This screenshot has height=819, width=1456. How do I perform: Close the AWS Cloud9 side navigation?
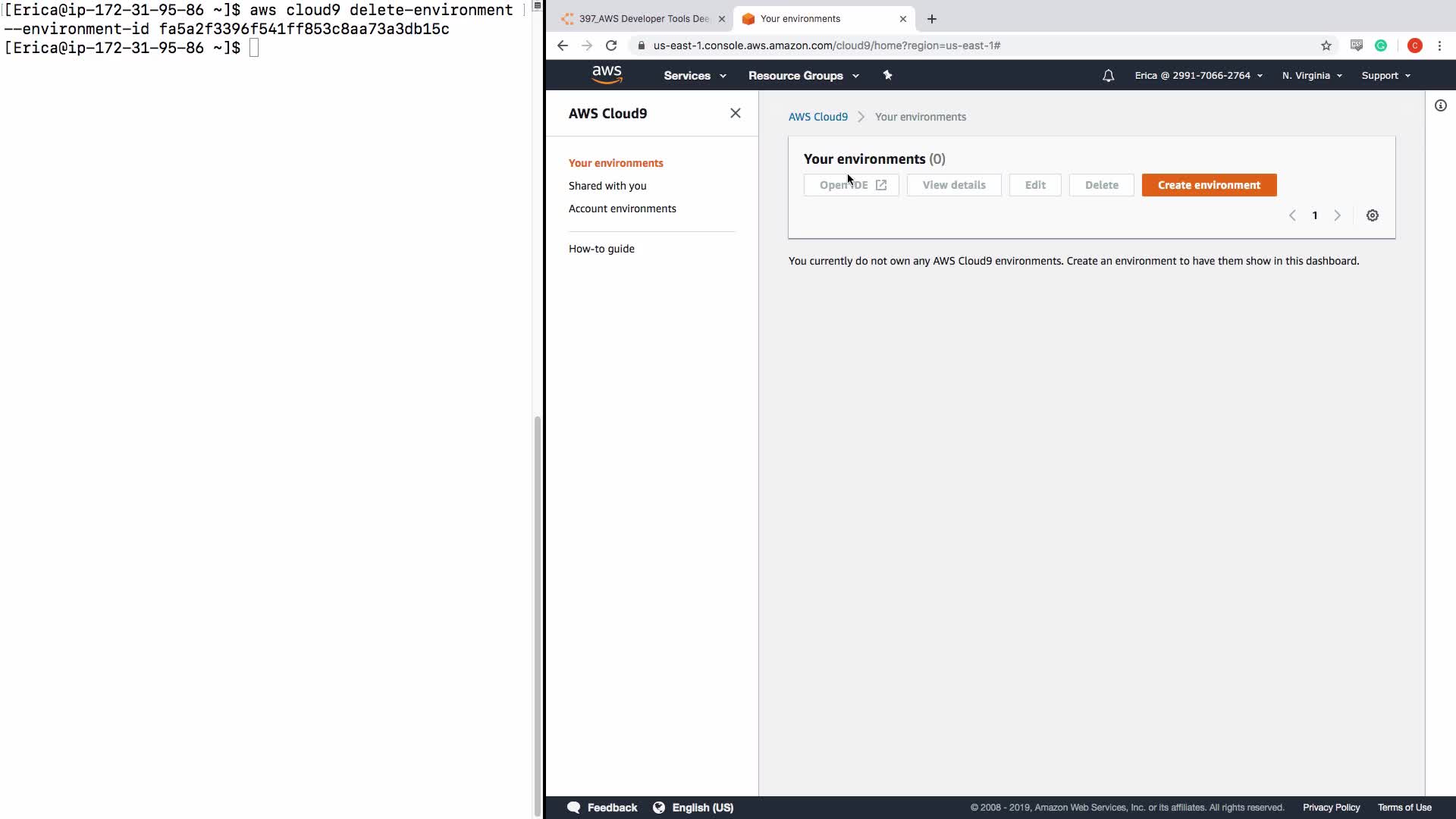(x=735, y=113)
